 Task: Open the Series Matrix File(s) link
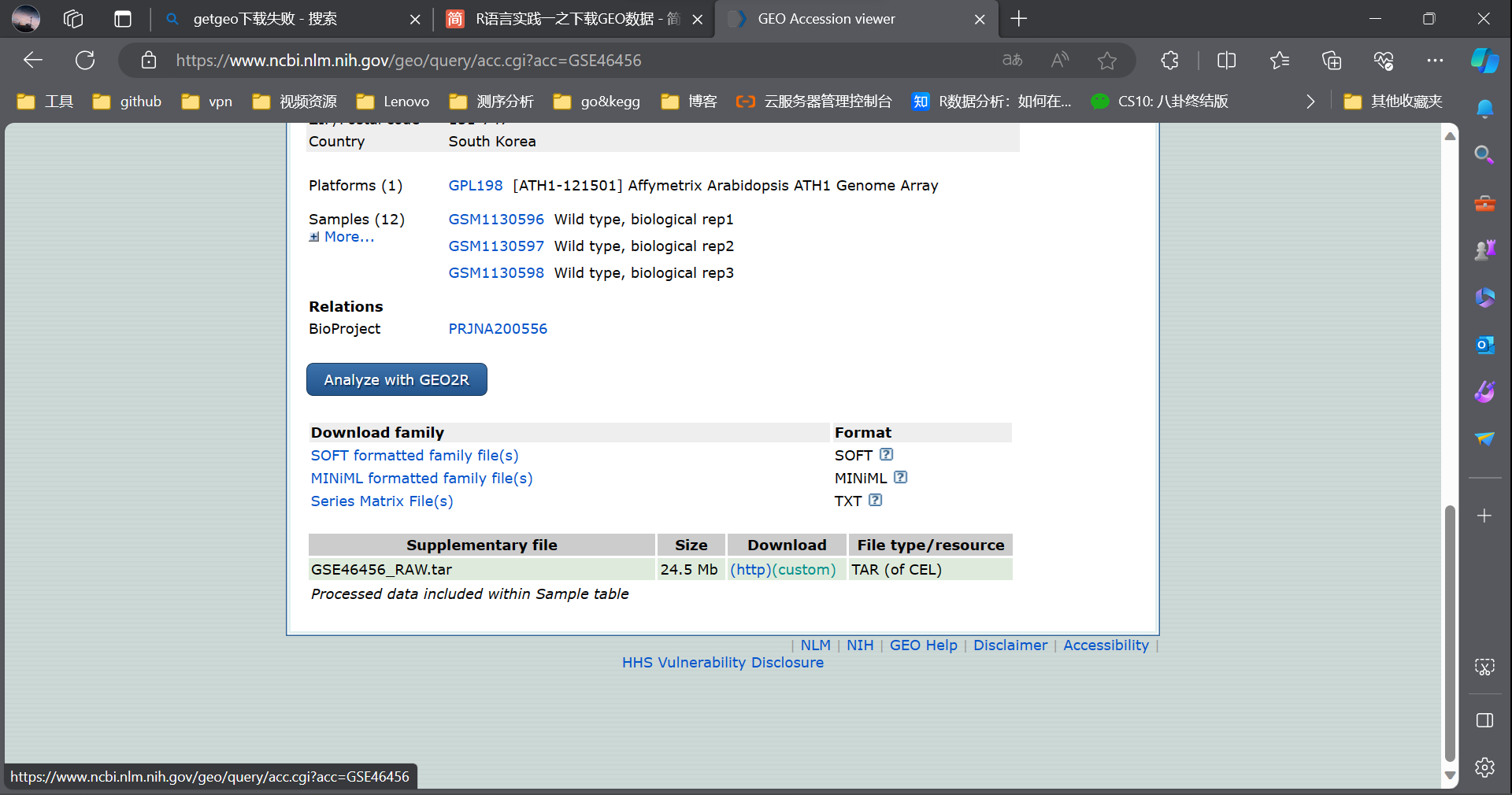coord(382,501)
